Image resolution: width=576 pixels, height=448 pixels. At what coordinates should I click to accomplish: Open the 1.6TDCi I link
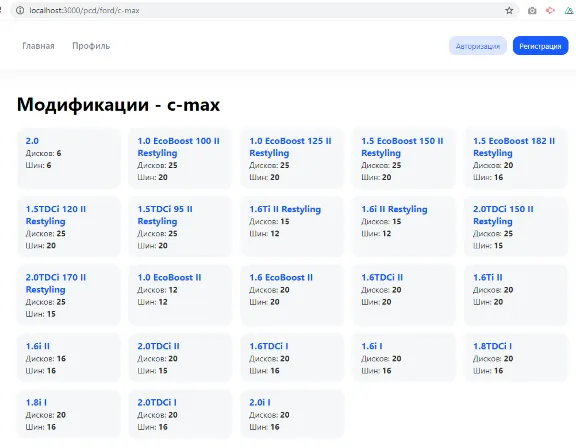point(269,346)
